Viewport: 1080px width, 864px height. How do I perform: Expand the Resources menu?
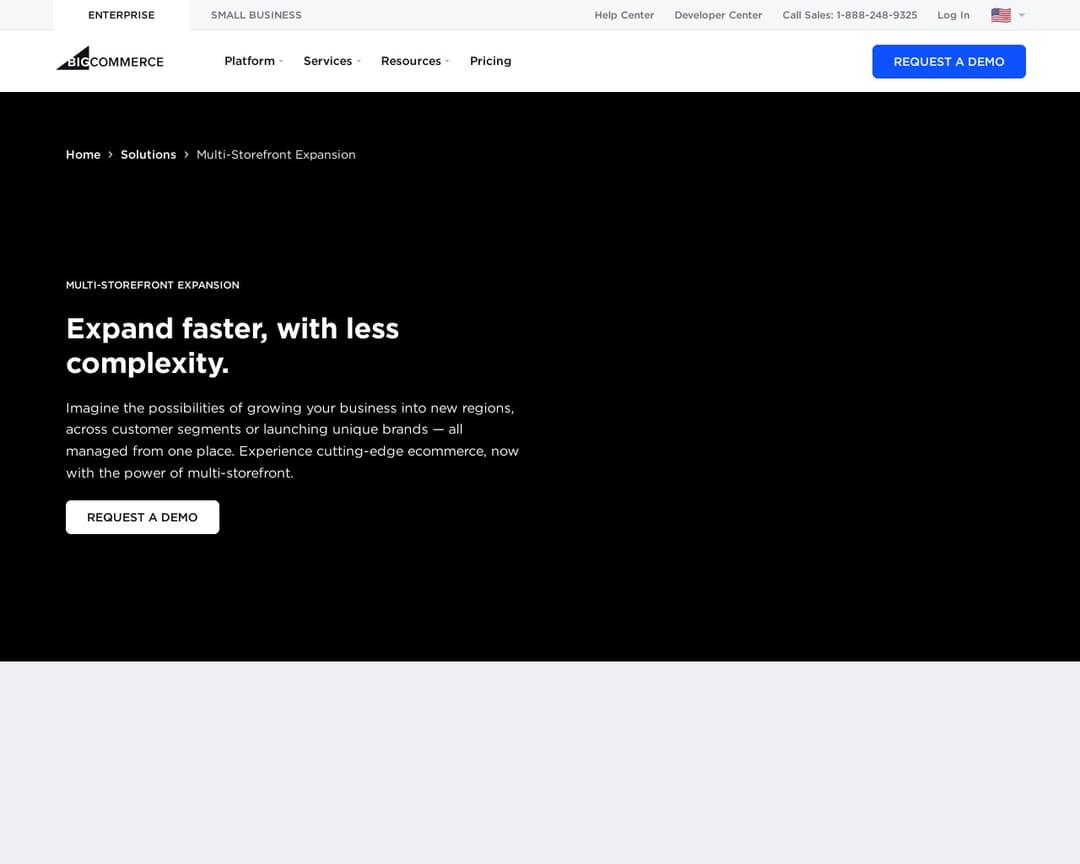(415, 61)
